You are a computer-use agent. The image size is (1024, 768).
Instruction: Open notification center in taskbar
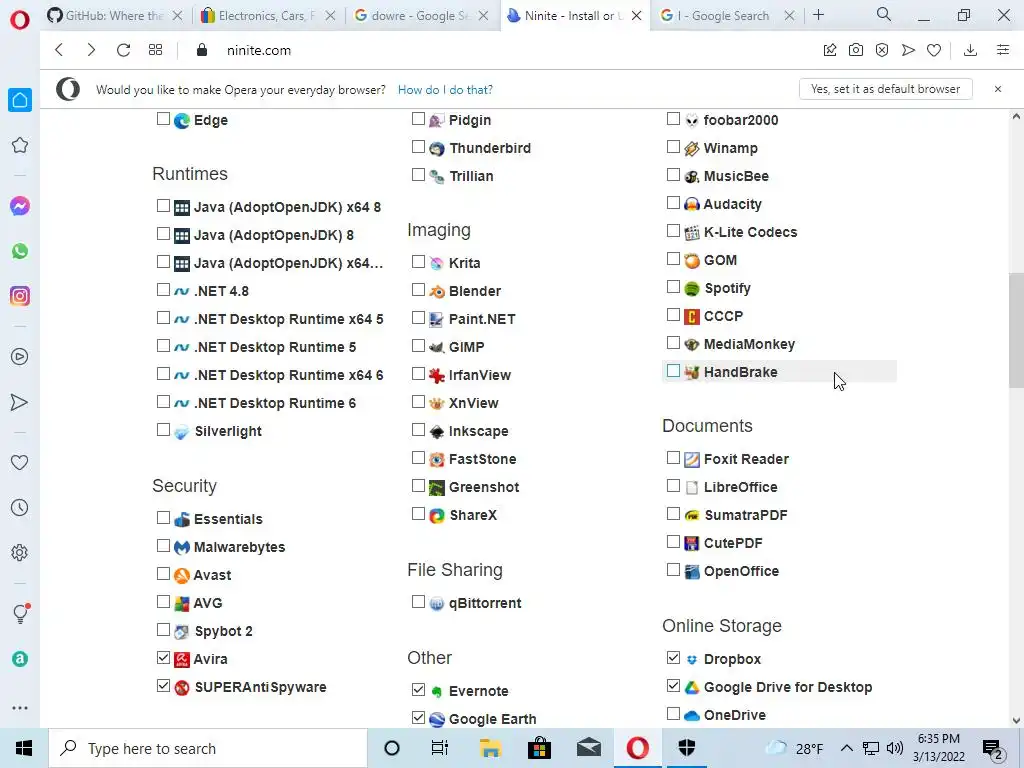pyautogui.click(x=993, y=749)
